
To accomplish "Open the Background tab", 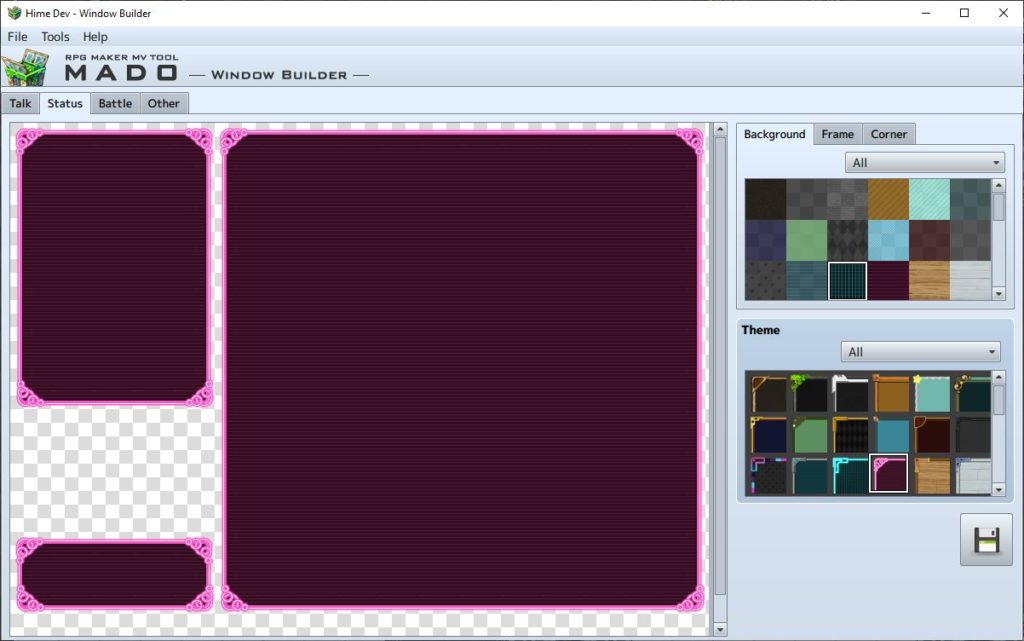I will click(775, 134).
